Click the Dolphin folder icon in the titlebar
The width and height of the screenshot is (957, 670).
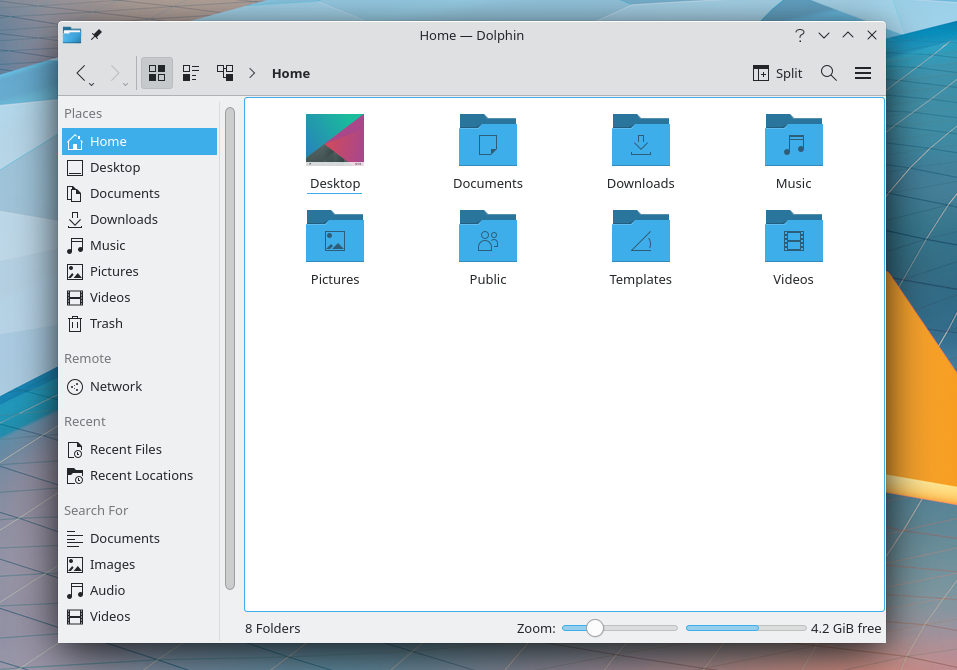[72, 34]
